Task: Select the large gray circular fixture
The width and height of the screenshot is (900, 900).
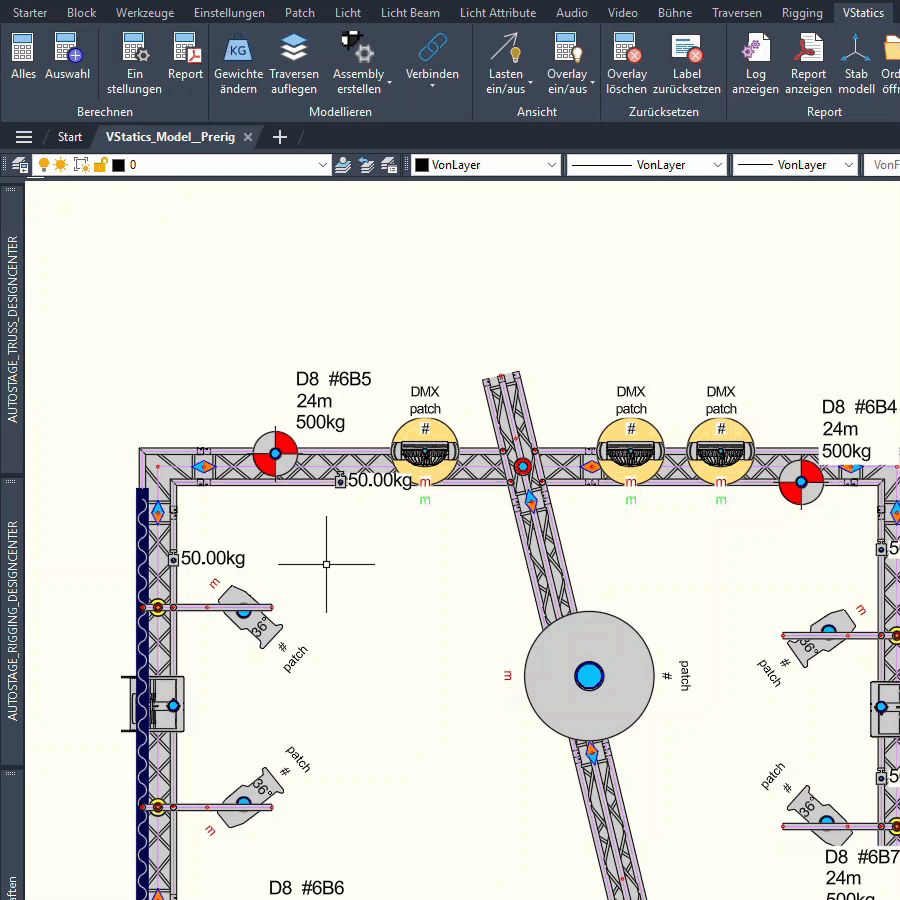Action: click(x=589, y=676)
